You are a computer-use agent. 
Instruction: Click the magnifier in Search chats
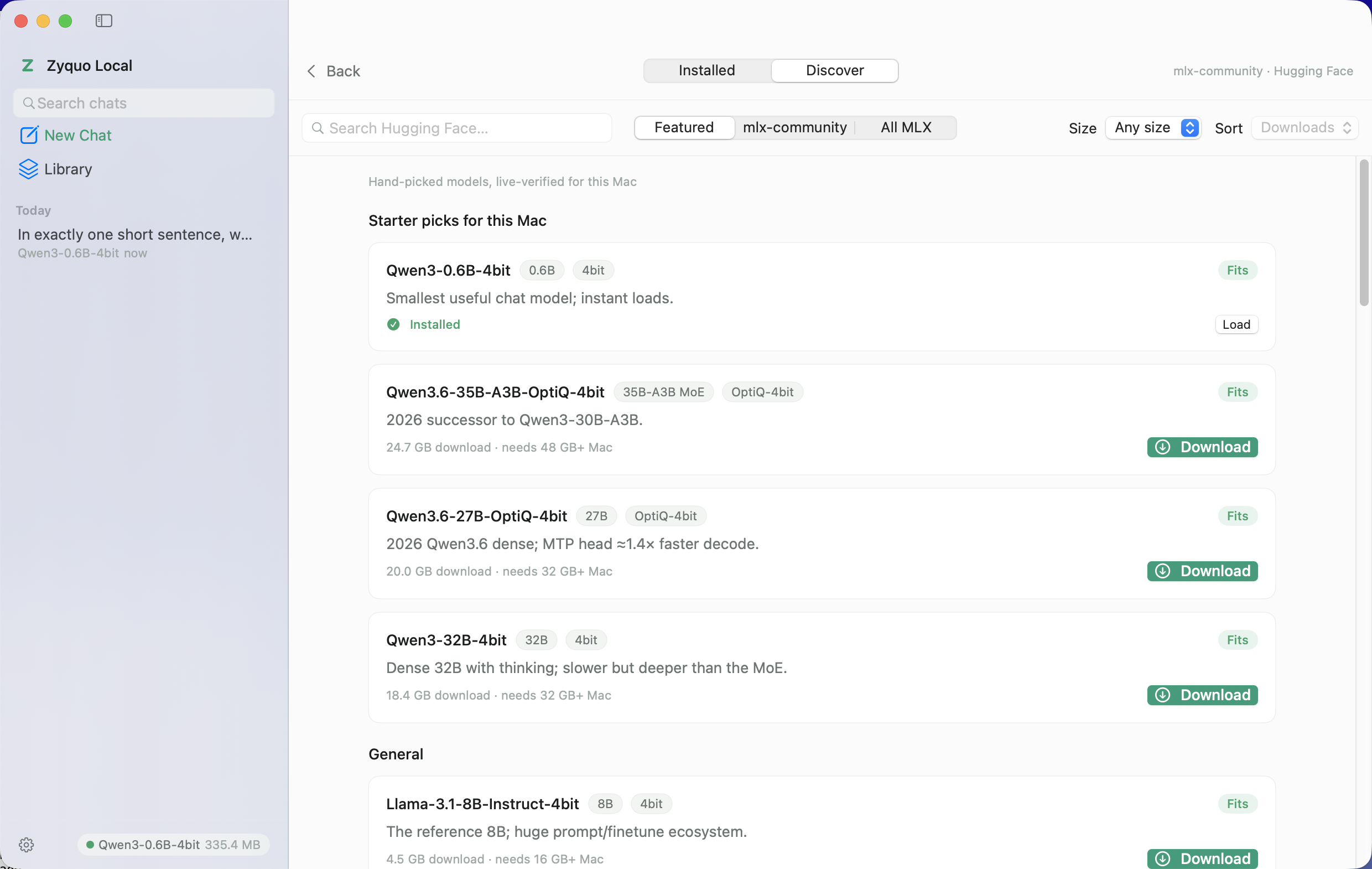28,103
